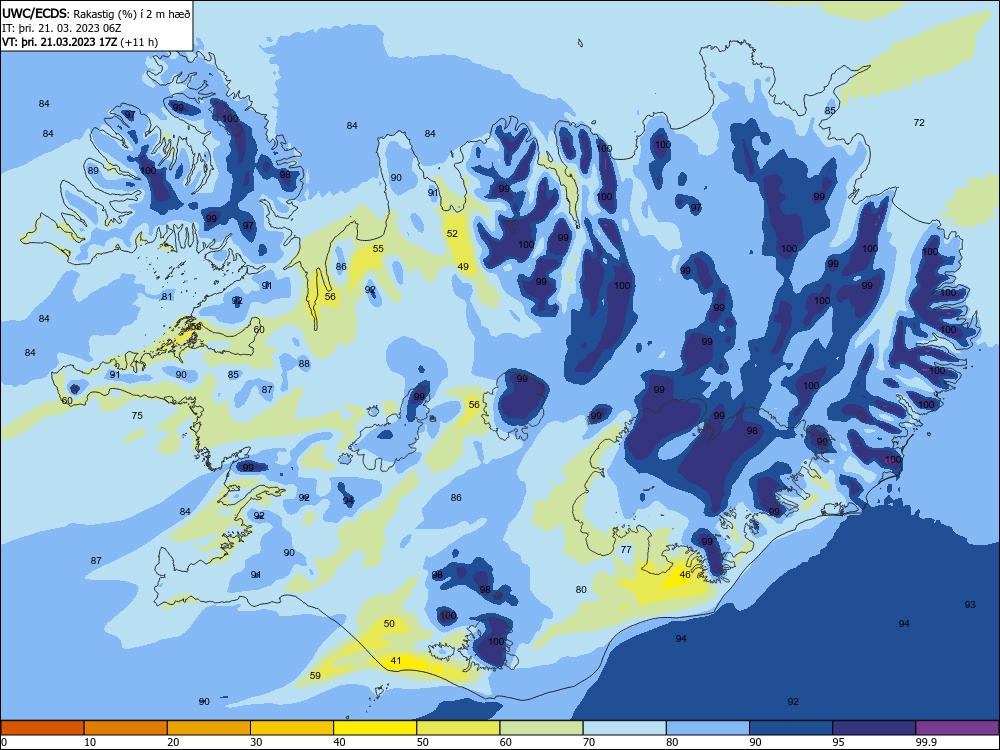Click the map value 81

(x=167, y=297)
